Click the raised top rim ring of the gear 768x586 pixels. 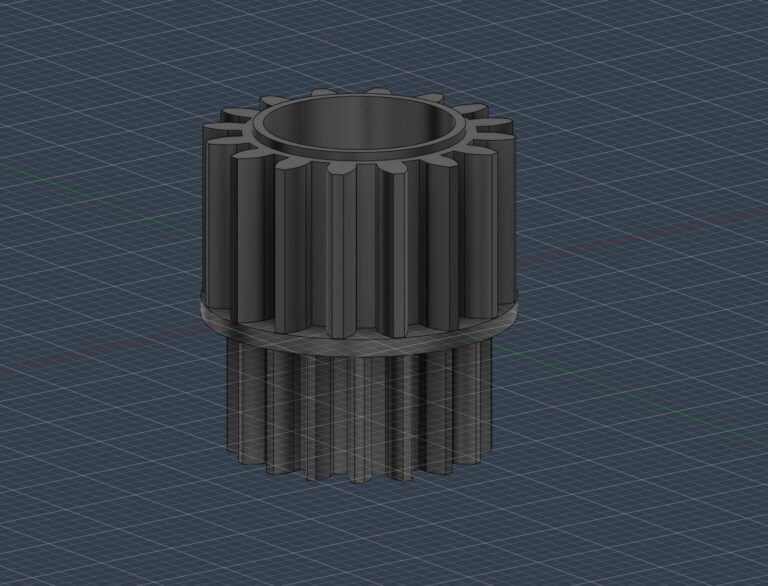coord(360,154)
